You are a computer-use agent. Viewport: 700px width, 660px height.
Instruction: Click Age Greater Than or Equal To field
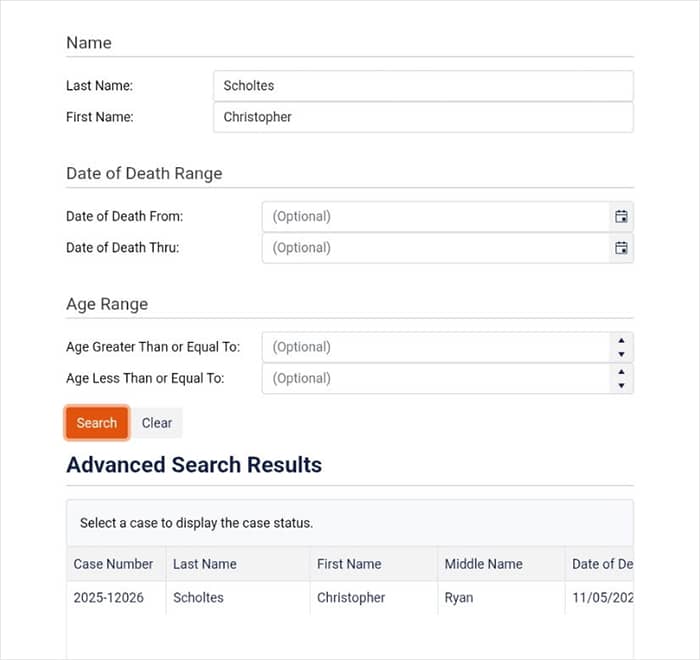click(x=435, y=347)
